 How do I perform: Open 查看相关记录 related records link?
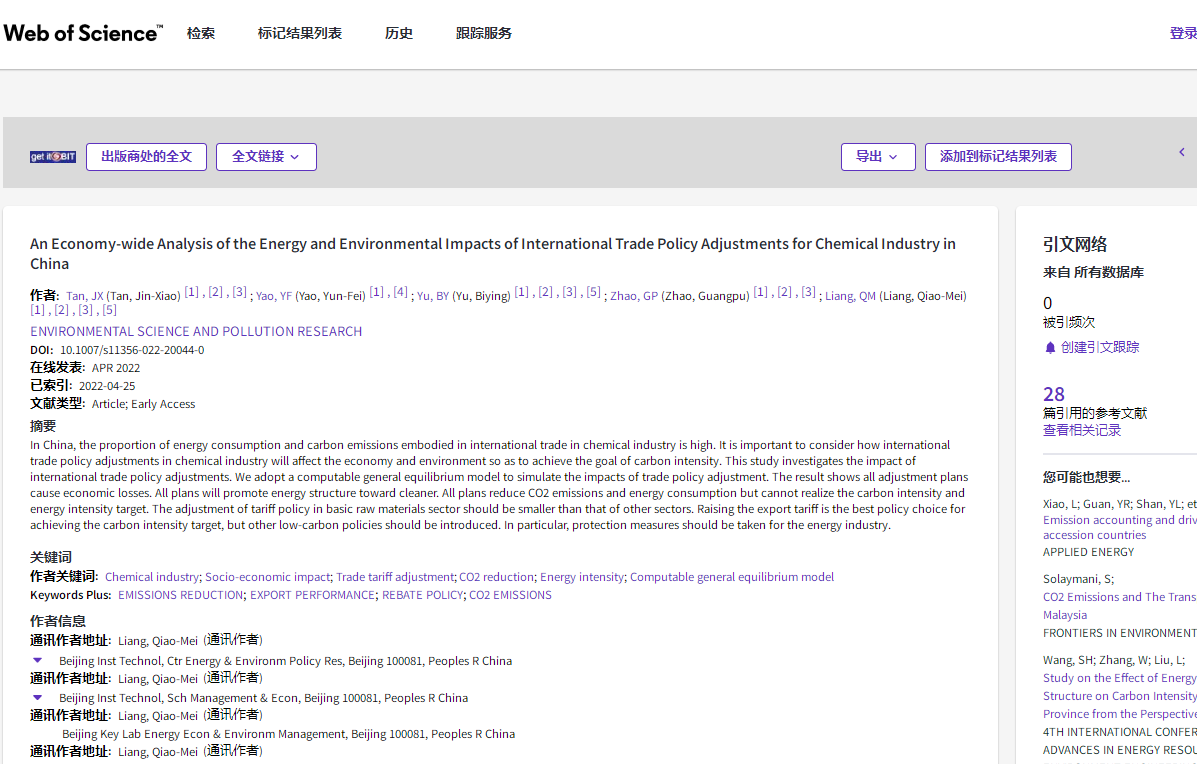coord(1082,430)
